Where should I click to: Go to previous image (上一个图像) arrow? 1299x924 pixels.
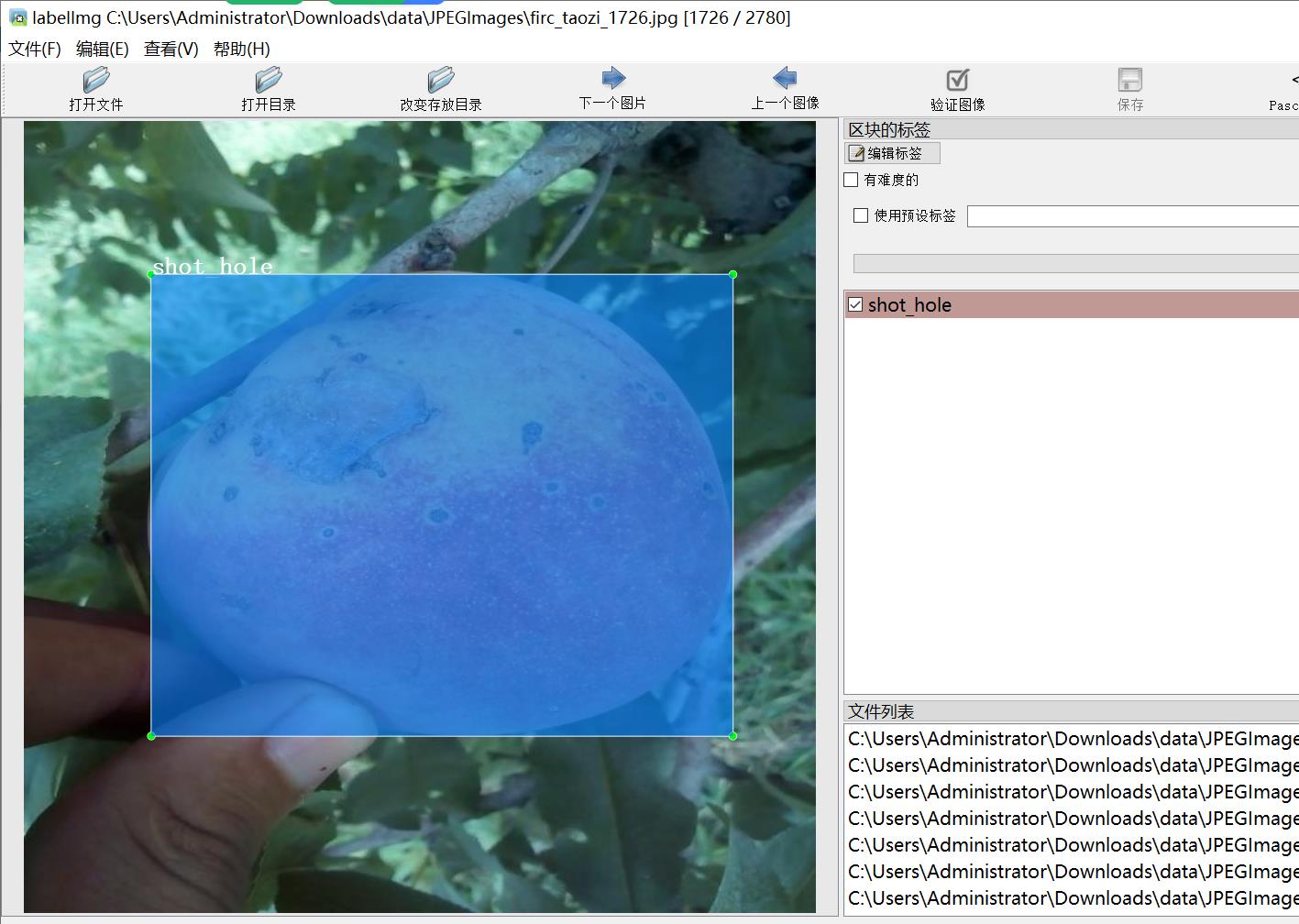[x=785, y=78]
